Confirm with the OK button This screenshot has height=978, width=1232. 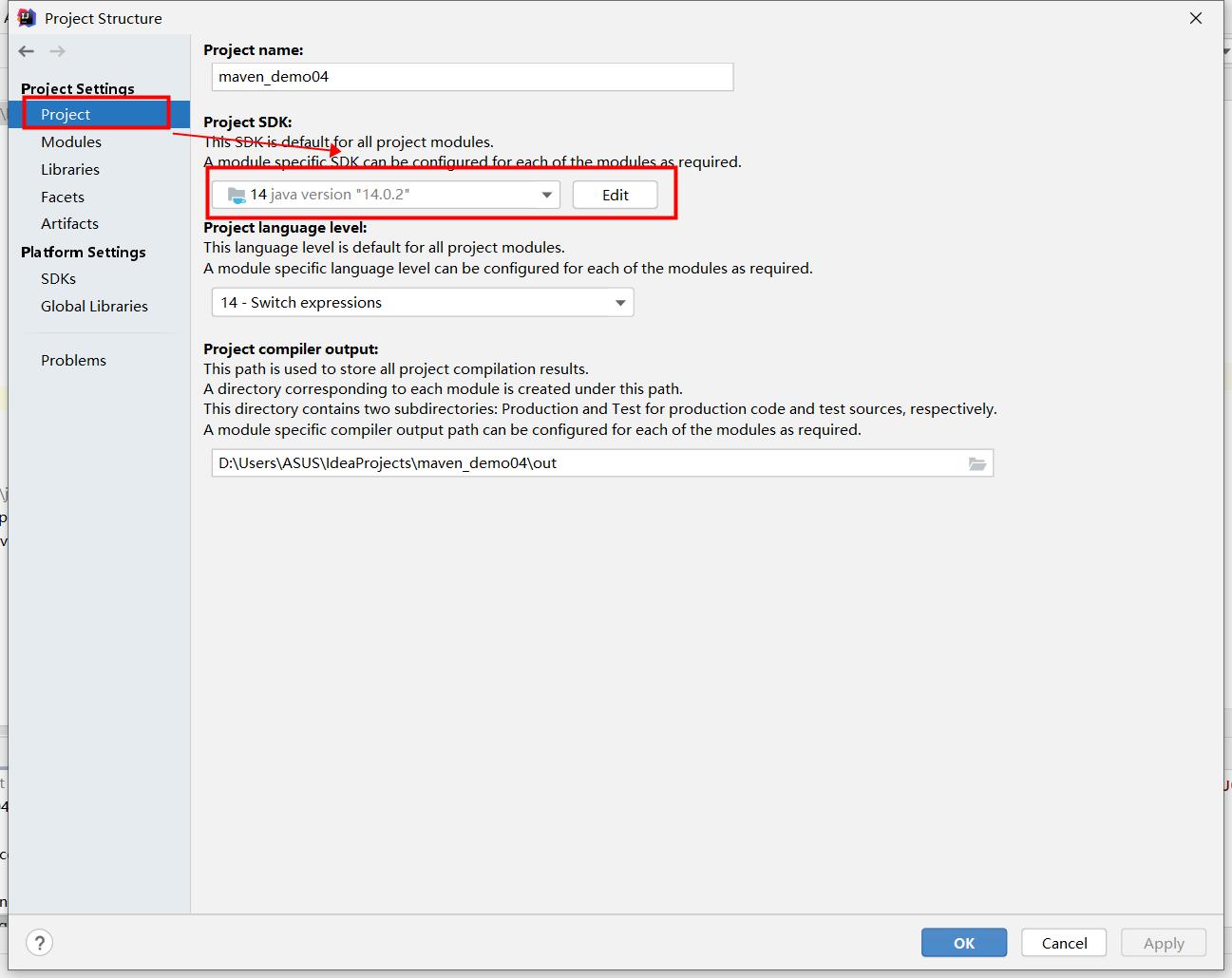964,943
